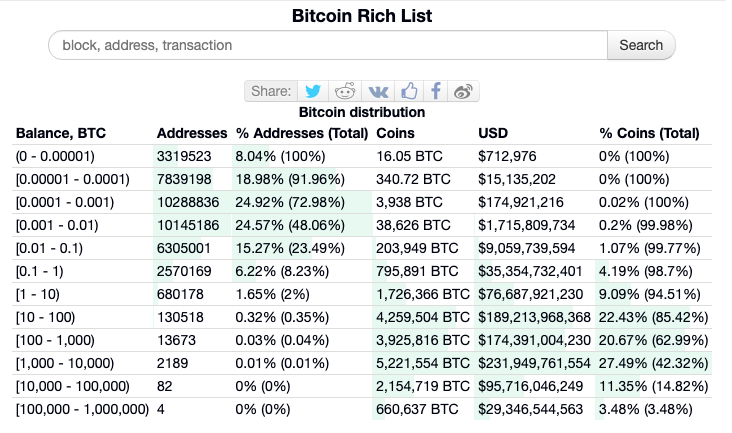732x433 pixels.
Task: Select the [100,000 - 1,000,000) balance range
Action: (x=82, y=410)
